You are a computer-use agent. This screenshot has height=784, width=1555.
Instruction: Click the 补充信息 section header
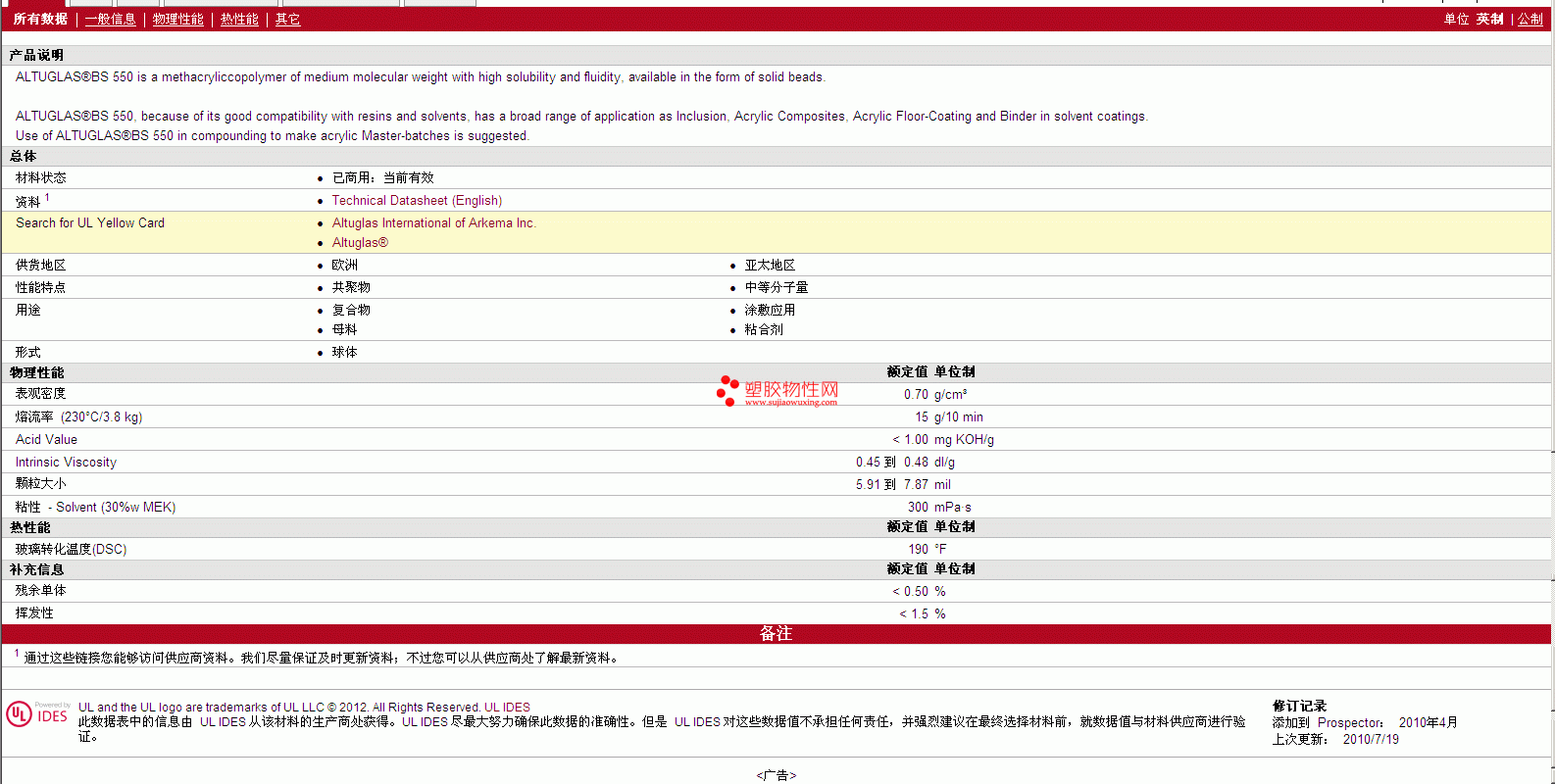point(36,569)
